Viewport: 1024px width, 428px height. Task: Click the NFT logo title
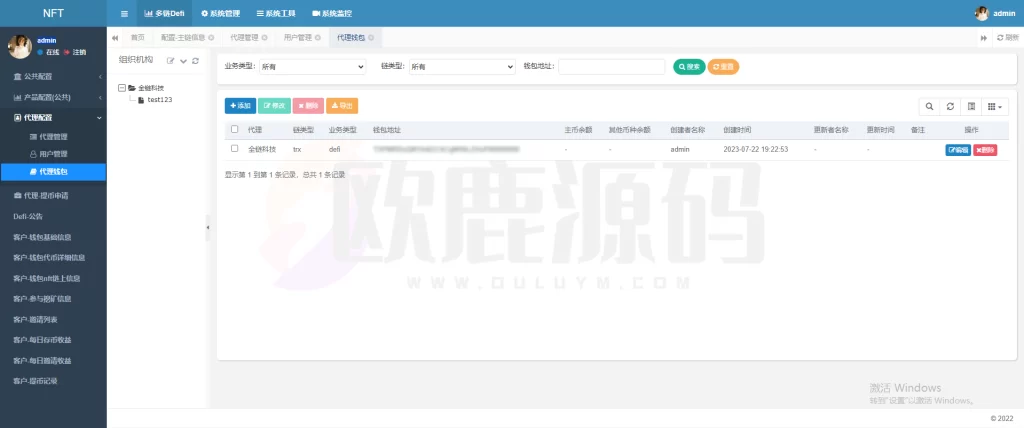click(x=53, y=13)
